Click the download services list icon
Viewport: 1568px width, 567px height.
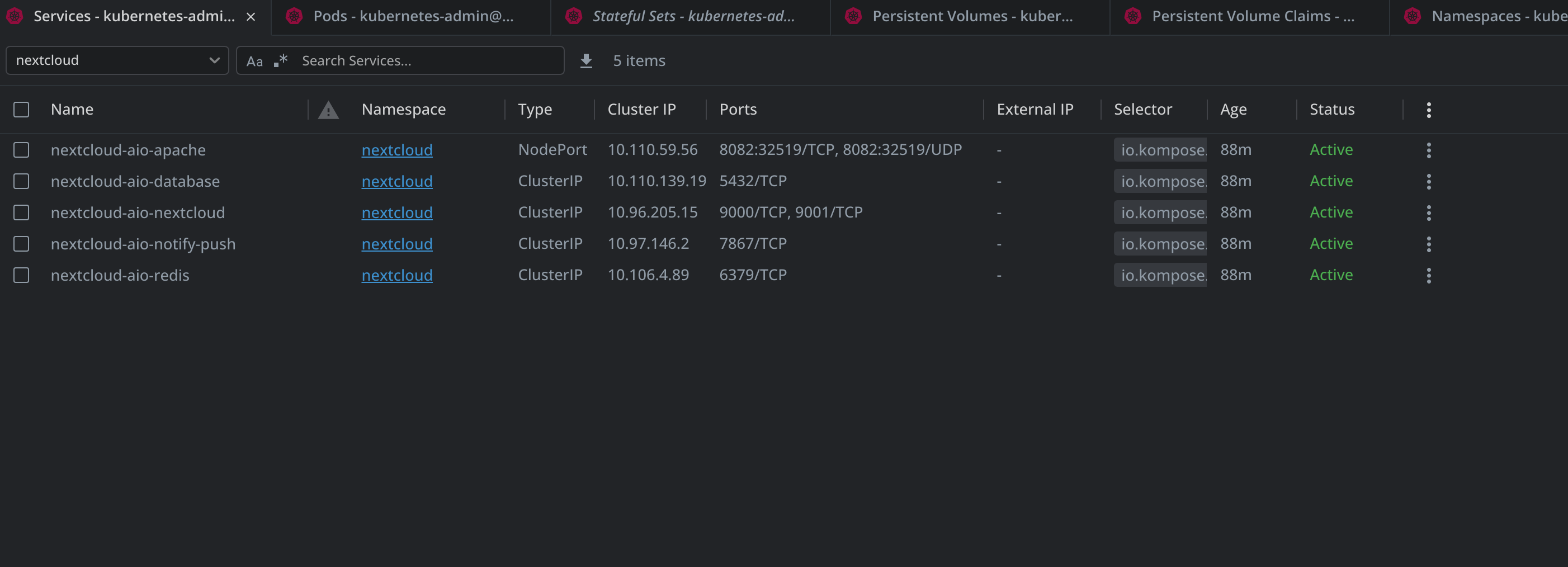pyautogui.click(x=585, y=61)
